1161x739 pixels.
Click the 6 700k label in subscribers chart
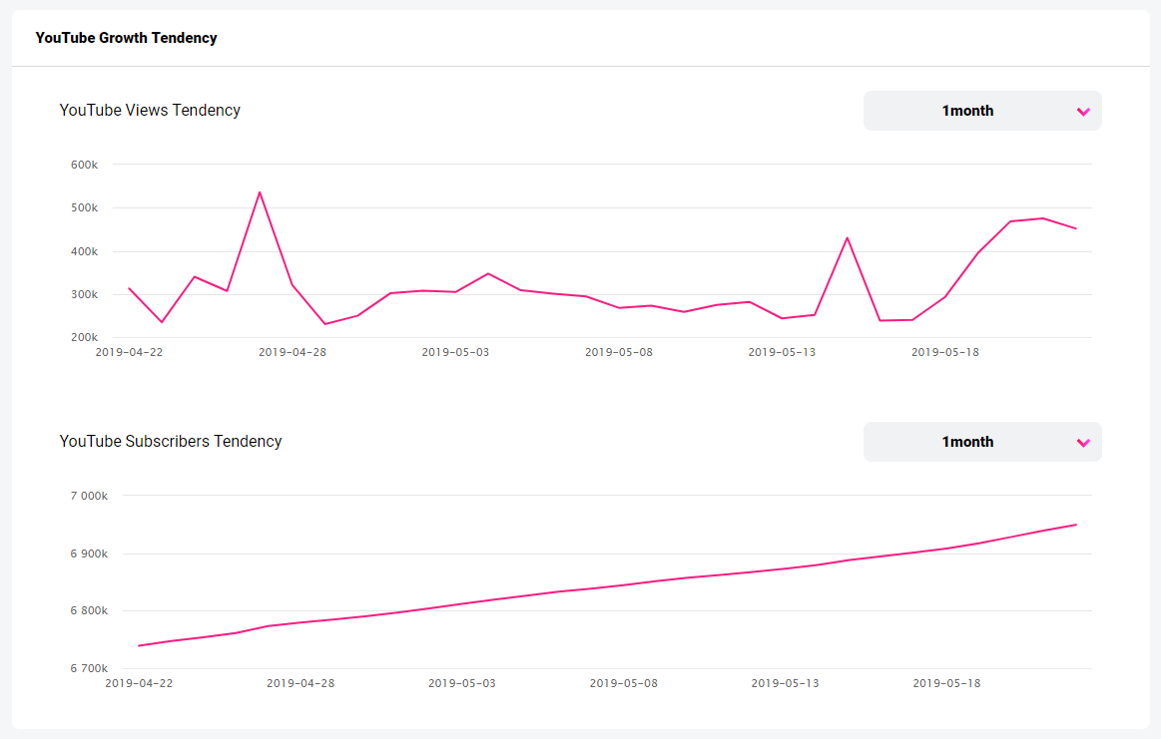89,668
